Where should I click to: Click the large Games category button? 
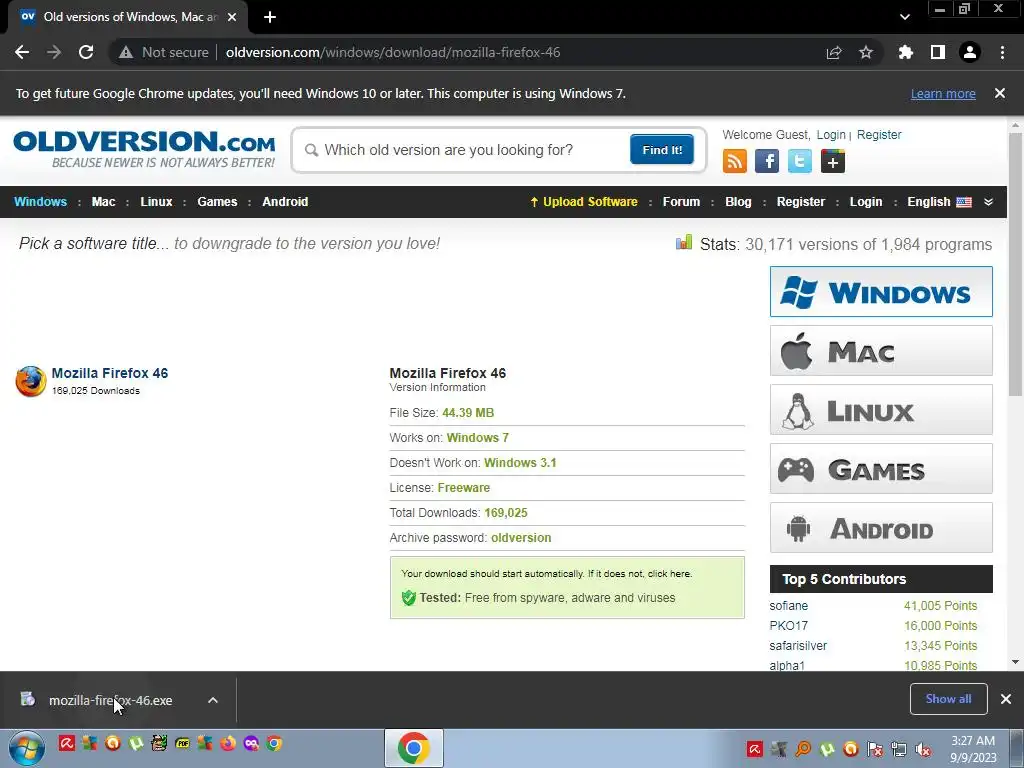coord(881,469)
